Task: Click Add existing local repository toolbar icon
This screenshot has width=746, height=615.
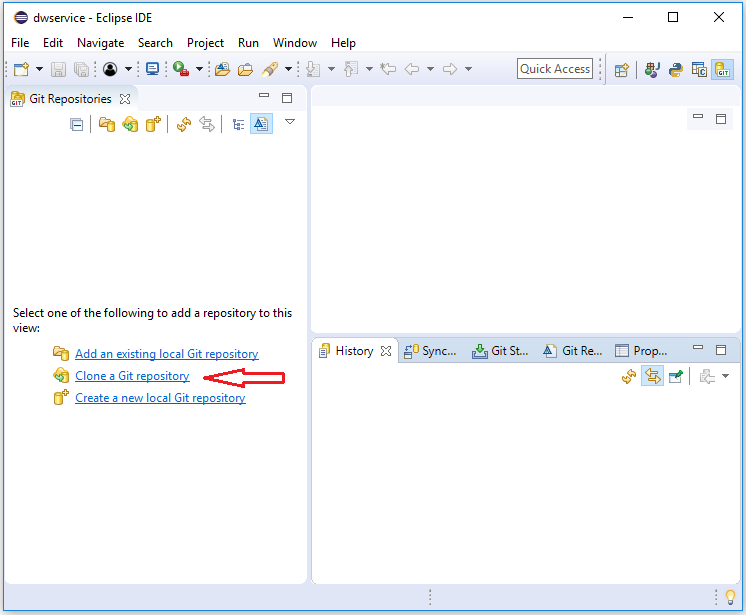Action: [107, 124]
